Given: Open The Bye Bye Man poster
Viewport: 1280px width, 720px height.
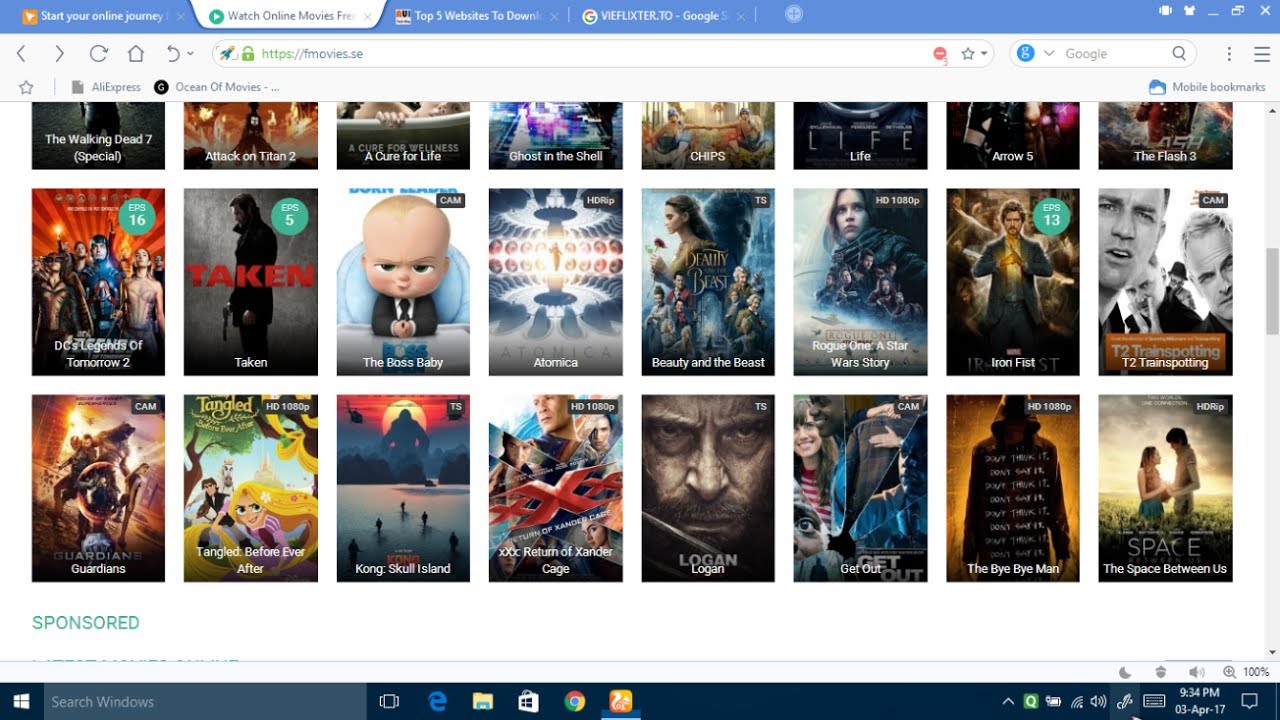Looking at the screenshot, I should click(1013, 488).
